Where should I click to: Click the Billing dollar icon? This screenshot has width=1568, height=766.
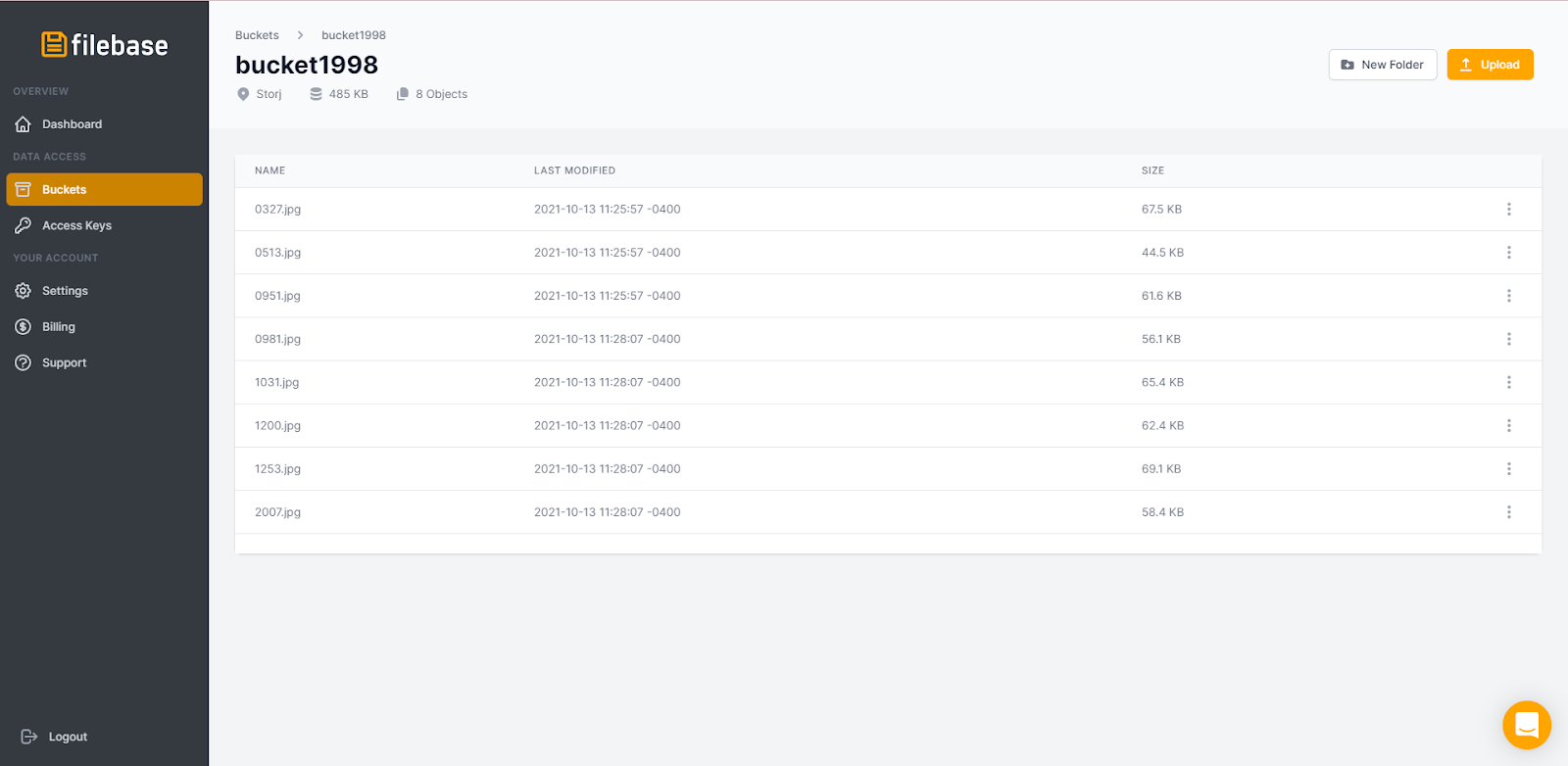(24, 327)
